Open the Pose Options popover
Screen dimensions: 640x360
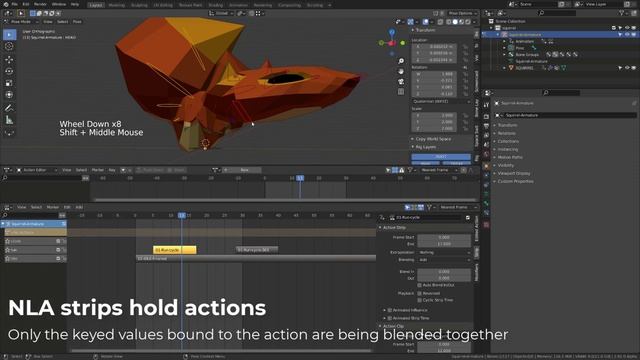point(462,13)
